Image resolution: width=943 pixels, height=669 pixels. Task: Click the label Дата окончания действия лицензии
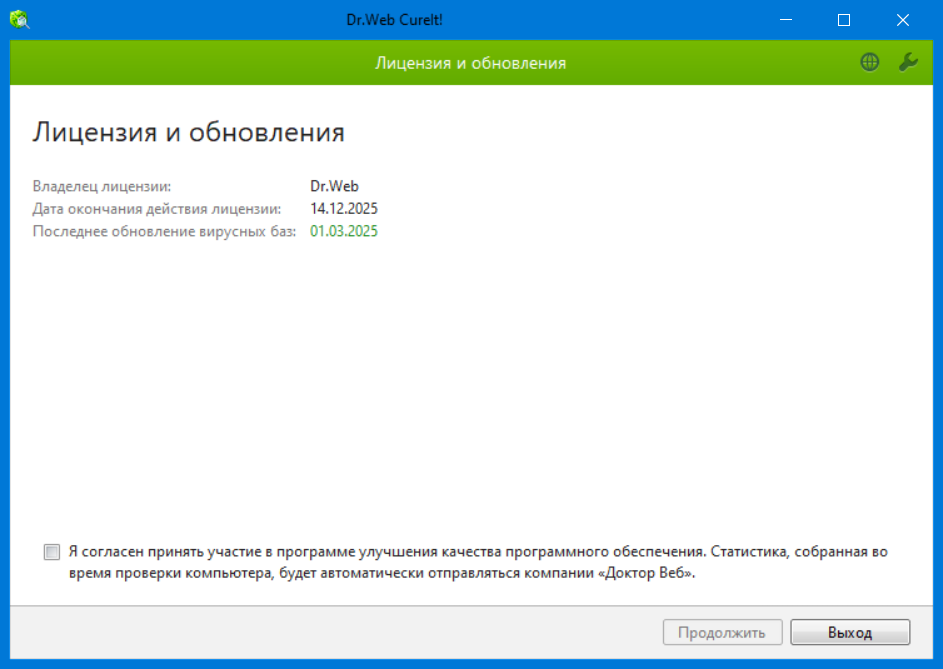coord(157,209)
